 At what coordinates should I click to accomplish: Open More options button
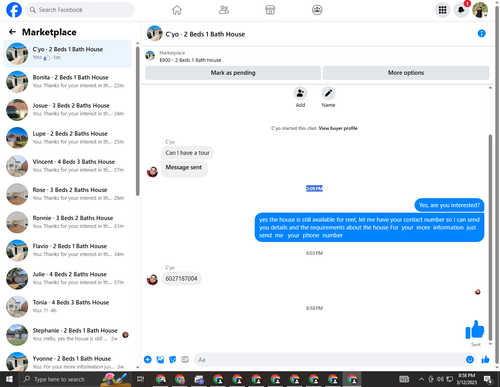[406, 73]
